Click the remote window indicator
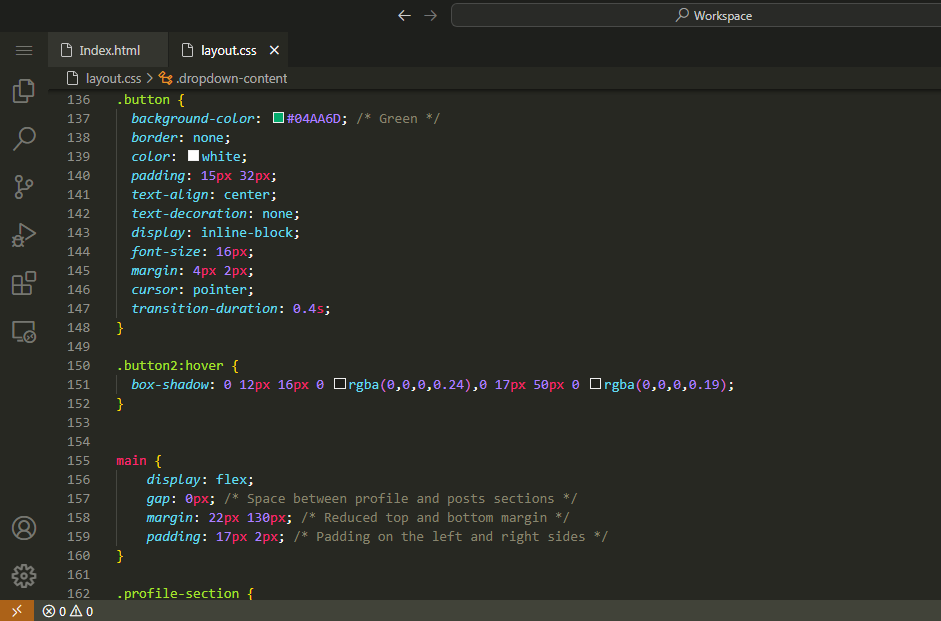The image size is (941, 621). point(17,611)
